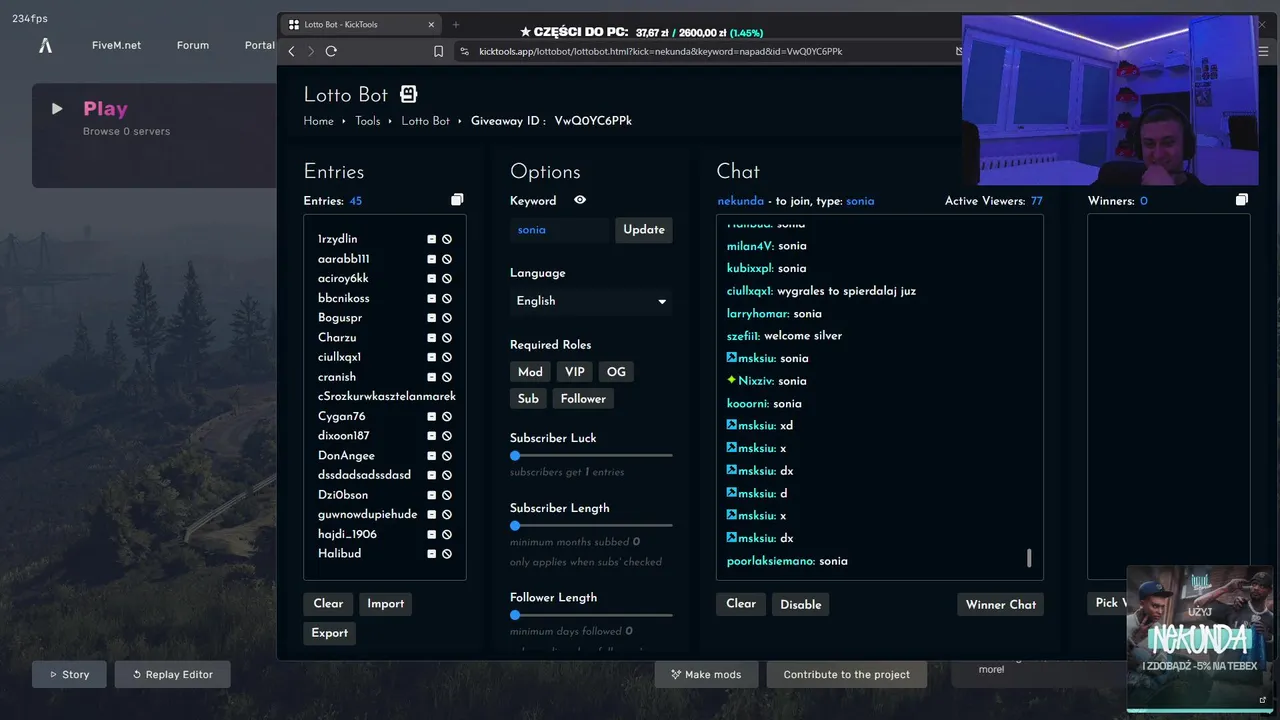Remove entry aarabb111 with its minus icon
1280x720 pixels.
pyautogui.click(x=432, y=259)
